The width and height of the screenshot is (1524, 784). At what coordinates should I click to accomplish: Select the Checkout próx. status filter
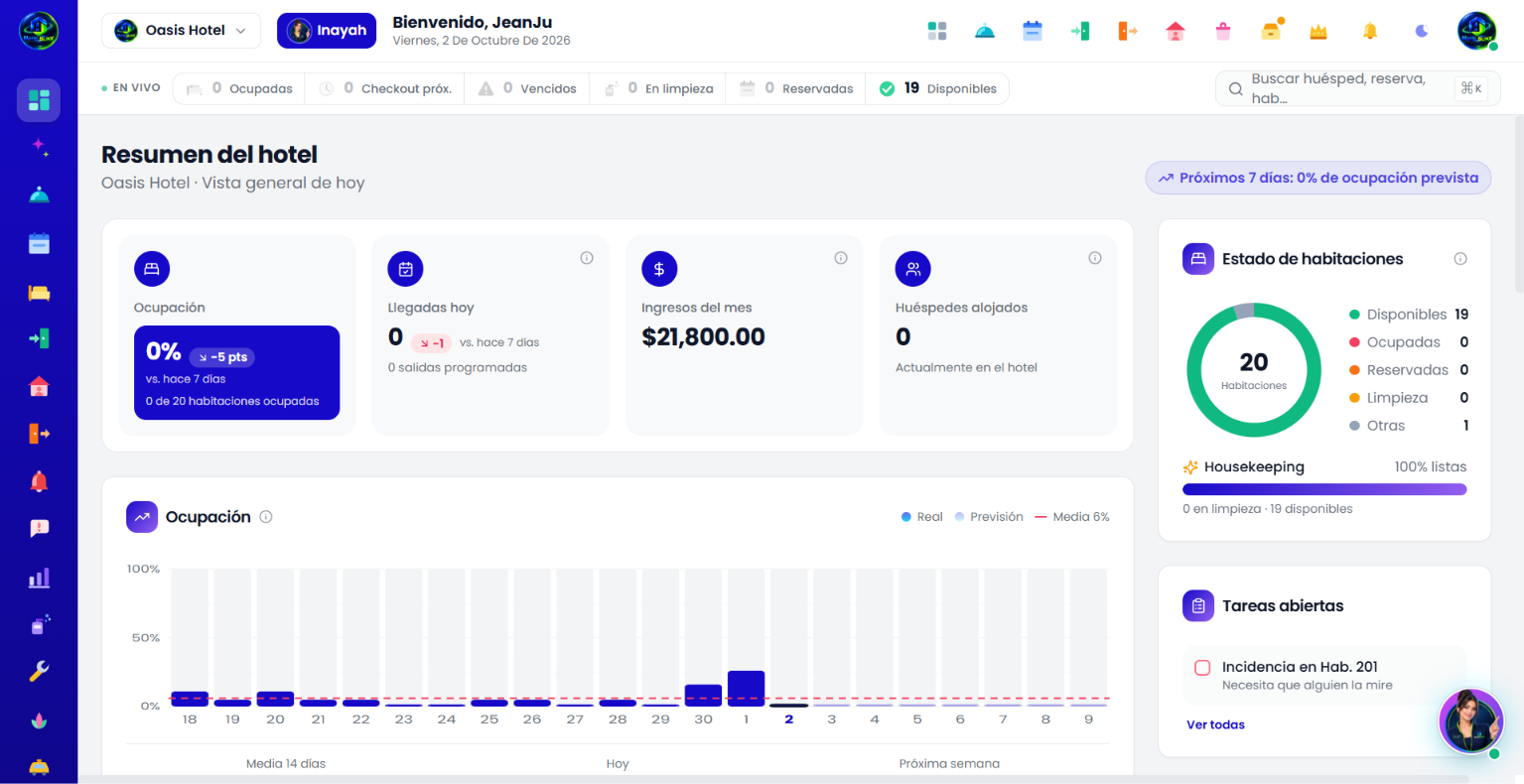[x=385, y=88]
